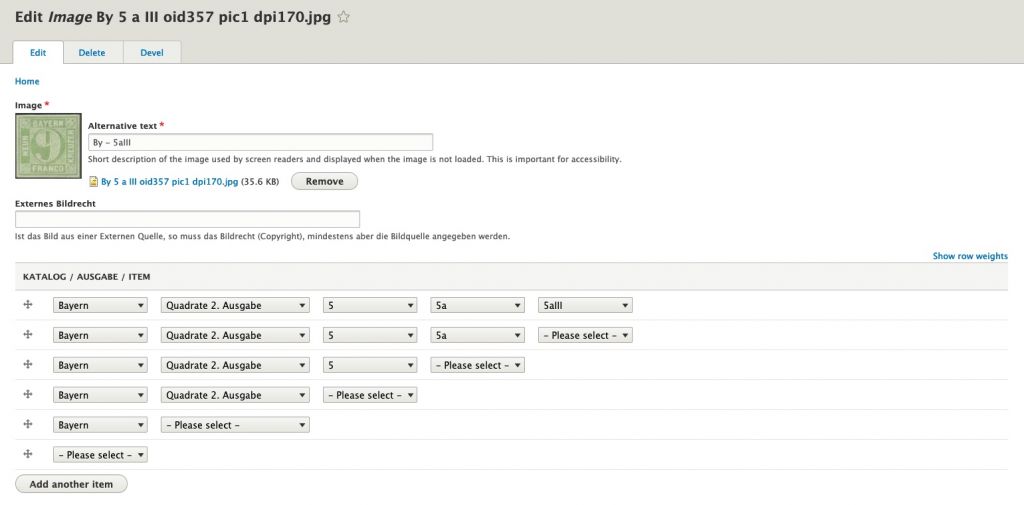
Task: Click the green Bayern stamp thumbnail
Action: [48, 146]
